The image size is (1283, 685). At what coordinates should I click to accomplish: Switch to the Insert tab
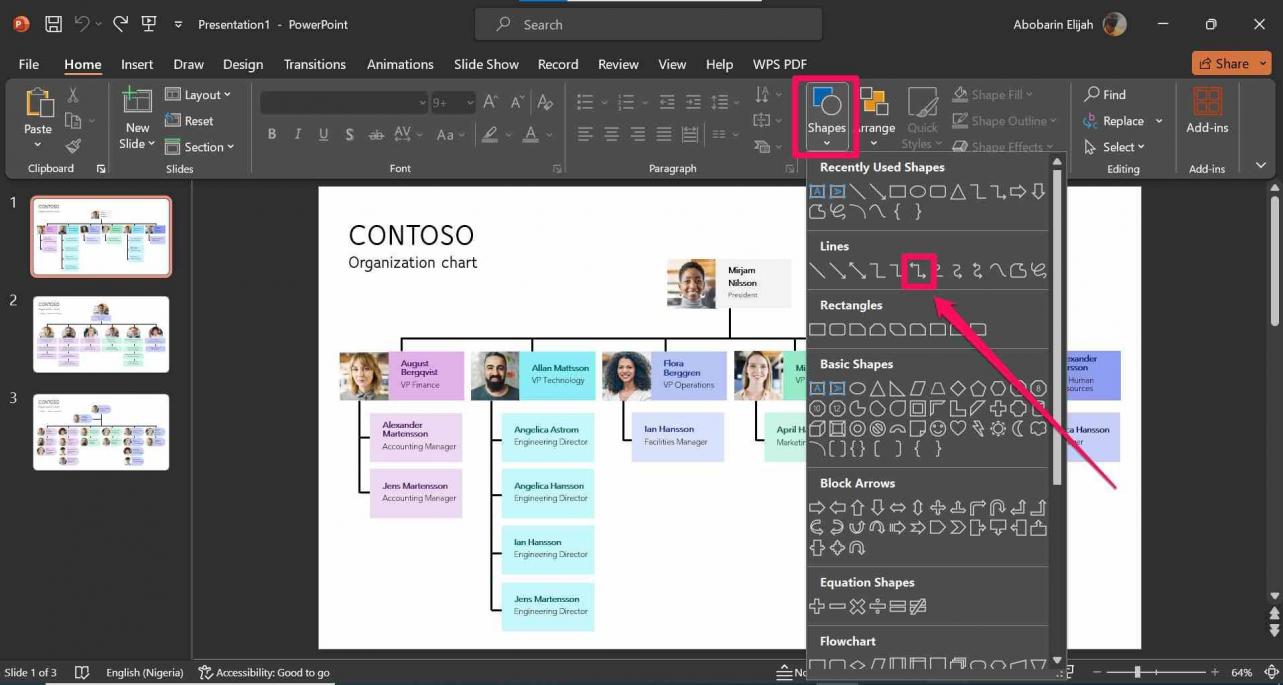tap(137, 64)
